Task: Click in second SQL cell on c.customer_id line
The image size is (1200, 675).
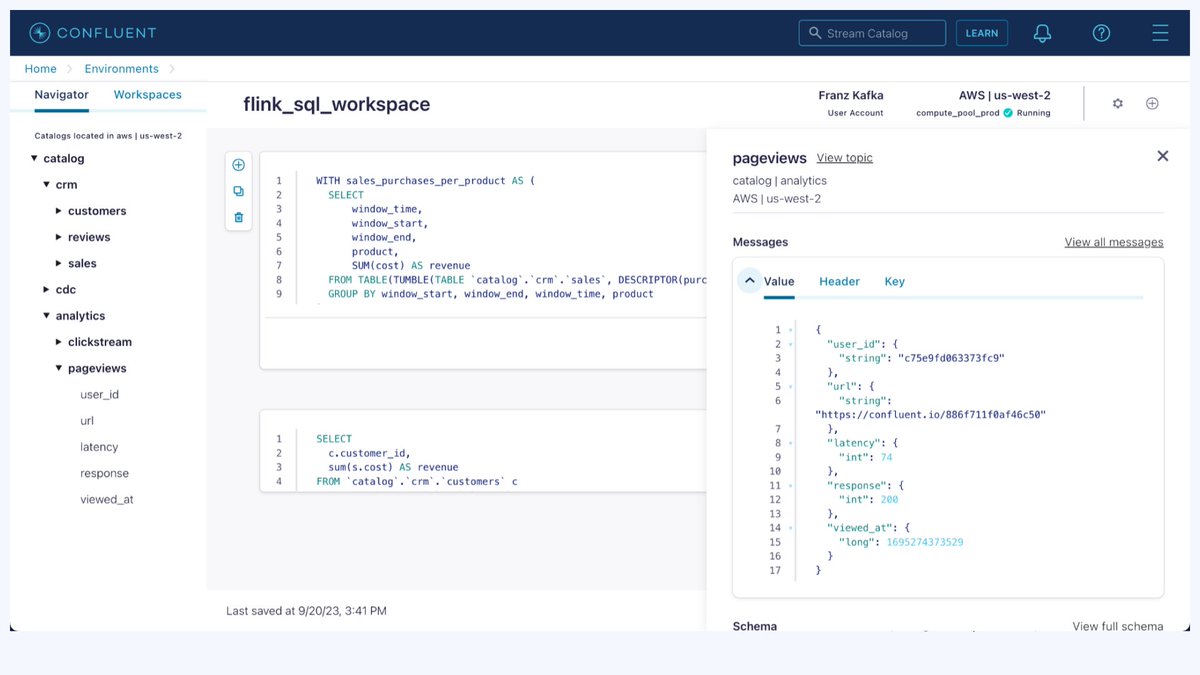Action: click(369, 453)
